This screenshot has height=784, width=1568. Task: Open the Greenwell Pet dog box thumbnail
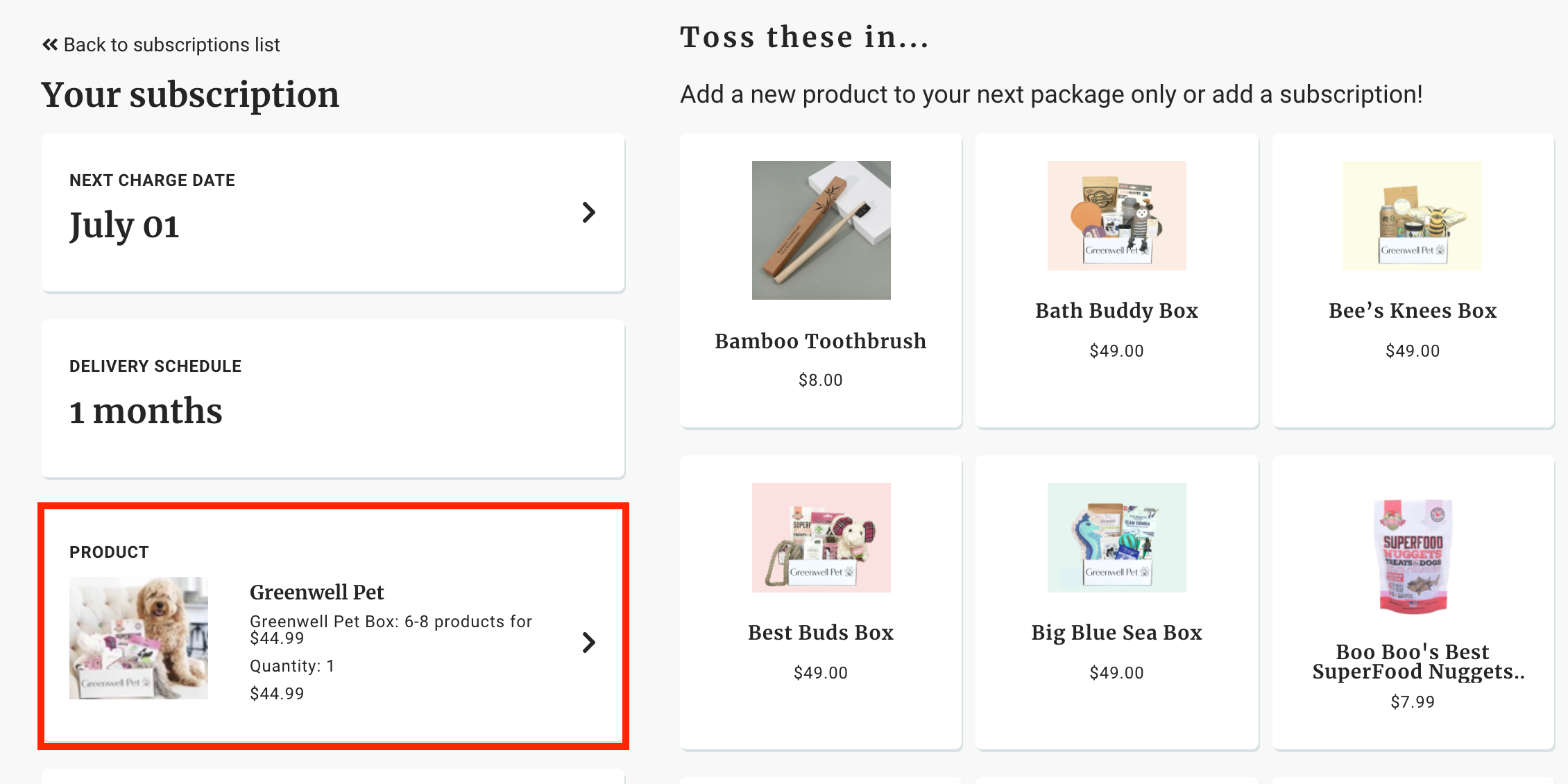tap(139, 638)
